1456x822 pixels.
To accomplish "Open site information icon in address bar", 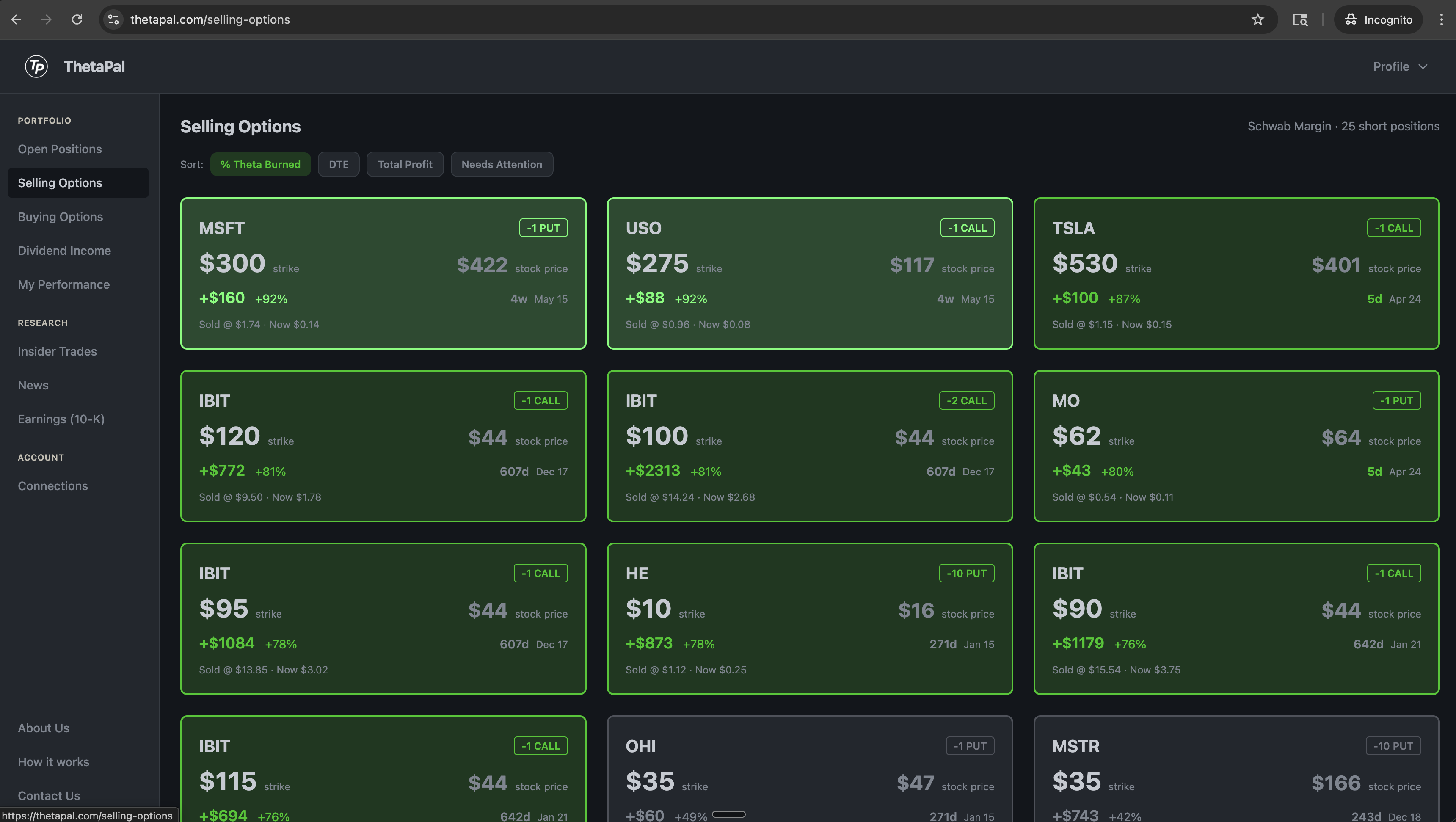I will pos(113,20).
